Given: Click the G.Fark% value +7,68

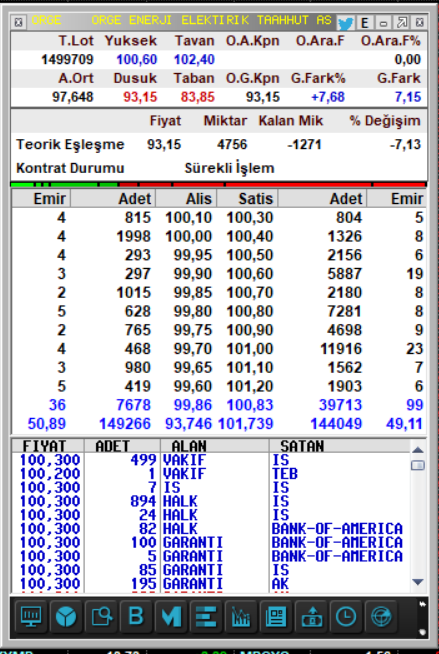Looking at the screenshot, I should pyautogui.click(x=328, y=97).
